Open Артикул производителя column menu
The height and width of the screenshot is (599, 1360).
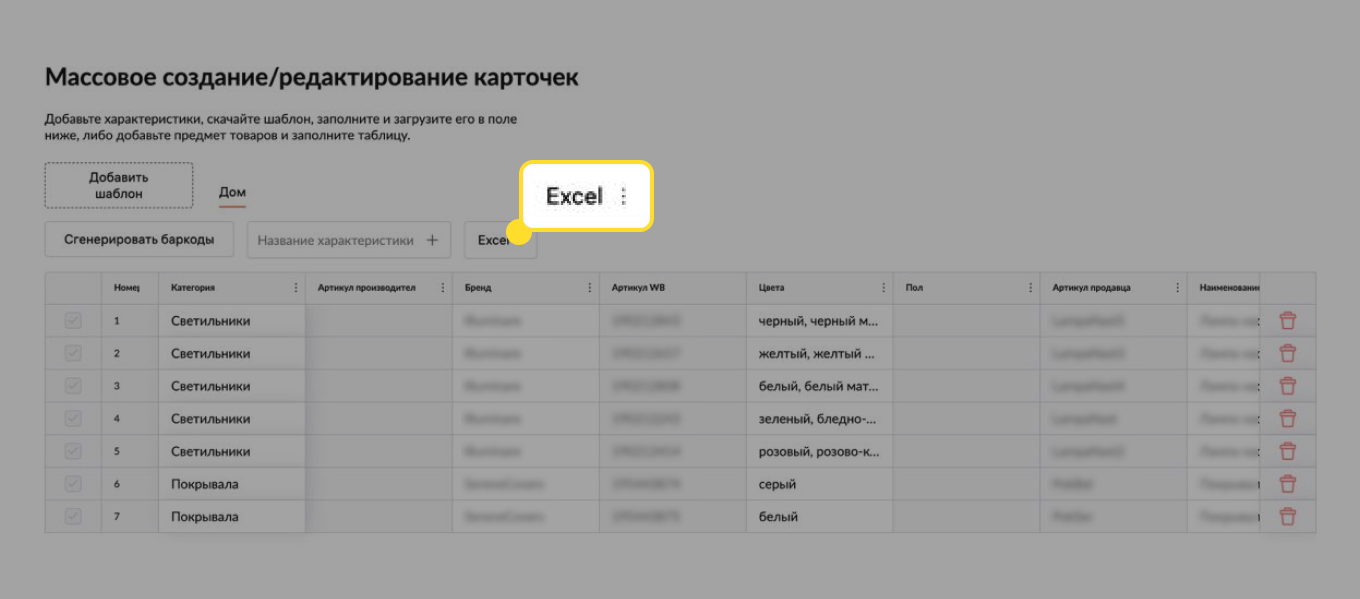pyautogui.click(x=441, y=287)
